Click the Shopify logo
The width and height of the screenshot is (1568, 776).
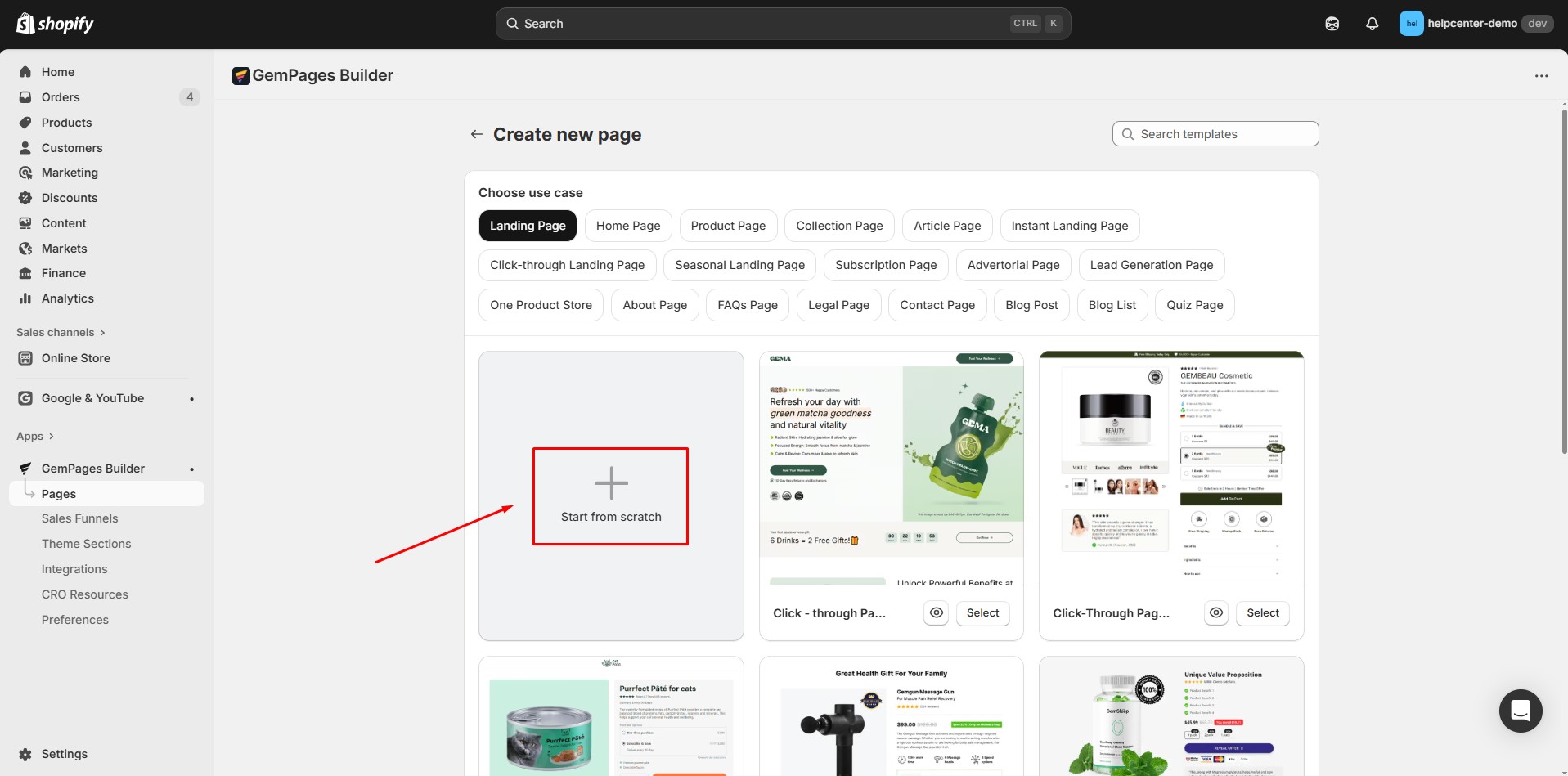pyautogui.click(x=55, y=24)
